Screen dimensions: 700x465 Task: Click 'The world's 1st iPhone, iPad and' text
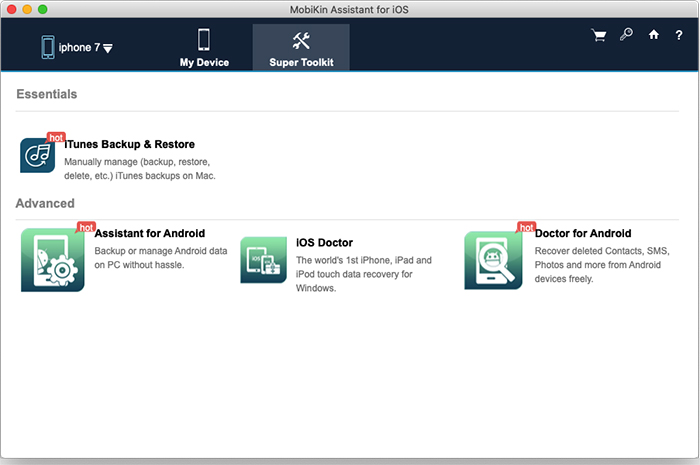click(x=364, y=260)
